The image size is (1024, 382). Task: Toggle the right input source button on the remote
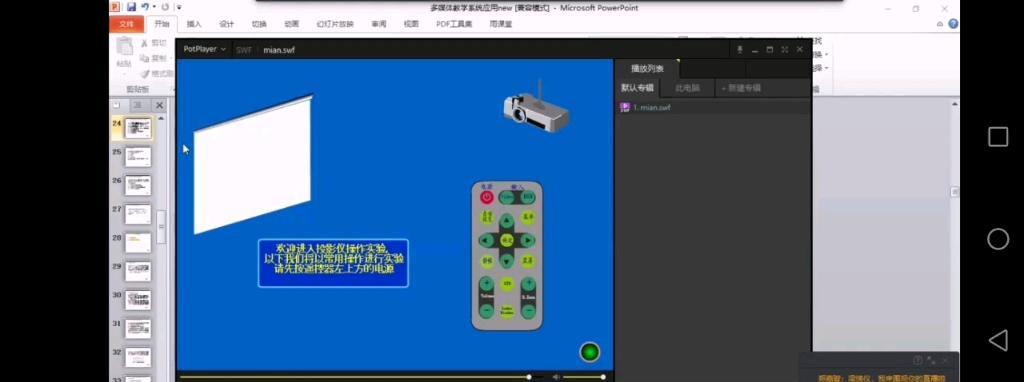528,197
